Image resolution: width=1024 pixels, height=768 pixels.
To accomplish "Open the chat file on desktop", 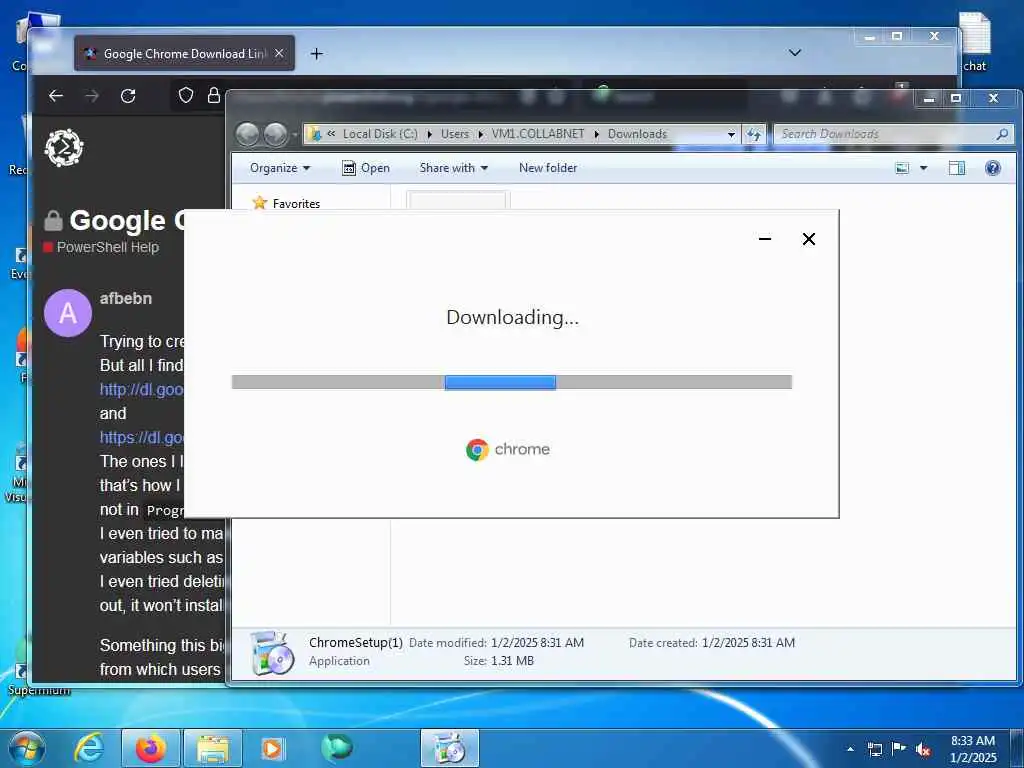I will [974, 42].
